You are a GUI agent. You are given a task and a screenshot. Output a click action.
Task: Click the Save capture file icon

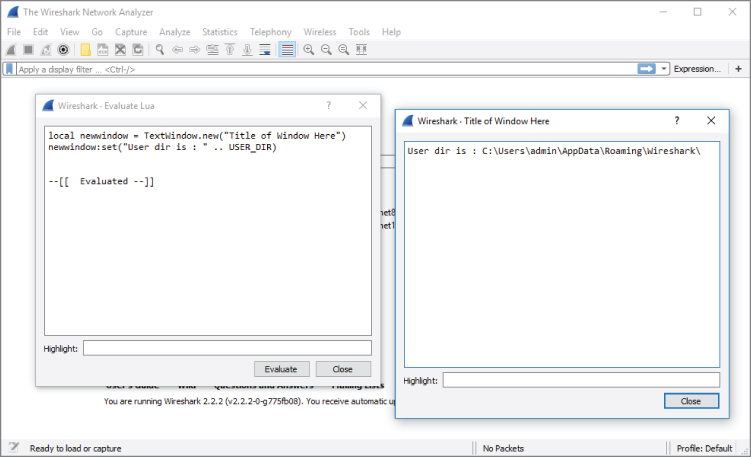click(x=102, y=49)
